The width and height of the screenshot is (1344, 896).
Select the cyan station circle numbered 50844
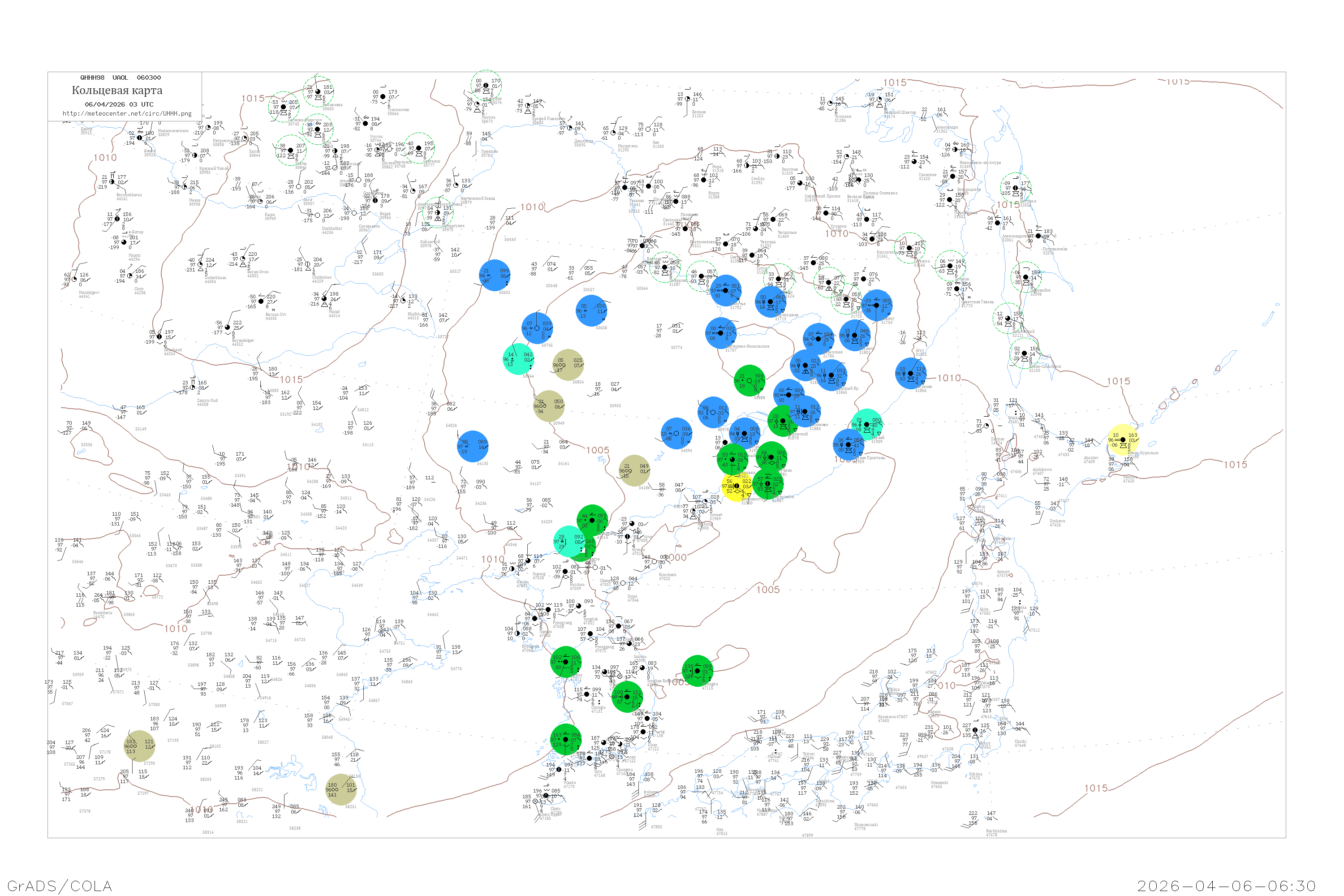pos(518,359)
